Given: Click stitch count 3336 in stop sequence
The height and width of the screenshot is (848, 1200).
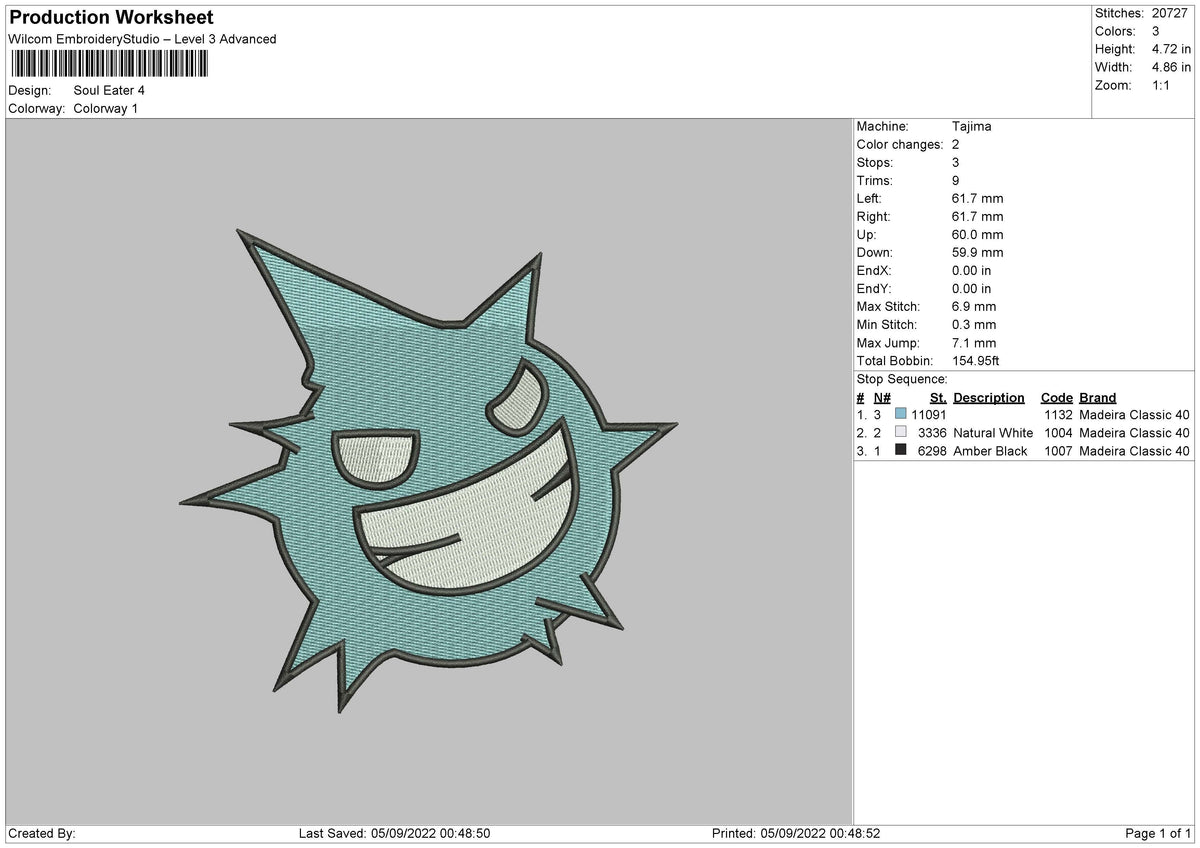Looking at the screenshot, I should pyautogui.click(x=932, y=432).
